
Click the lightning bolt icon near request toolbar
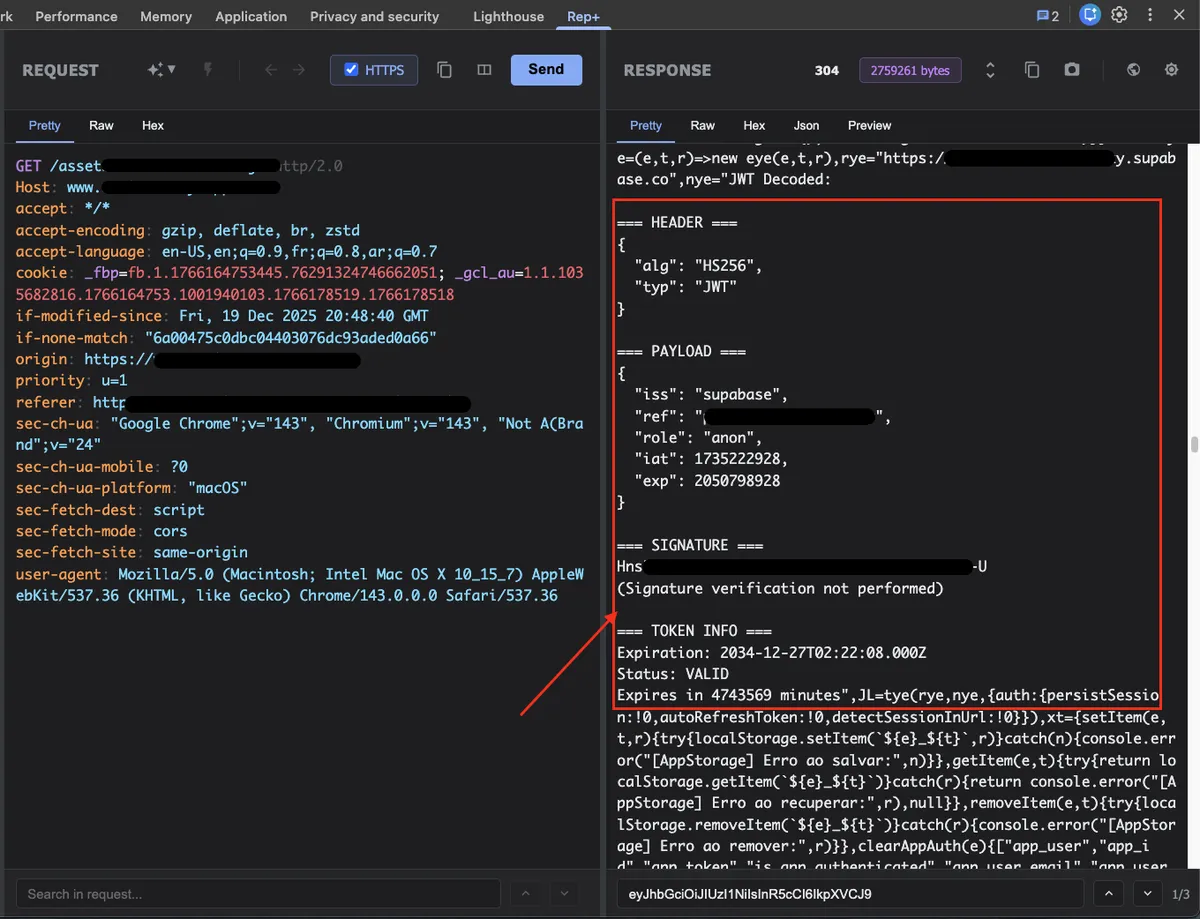207,70
